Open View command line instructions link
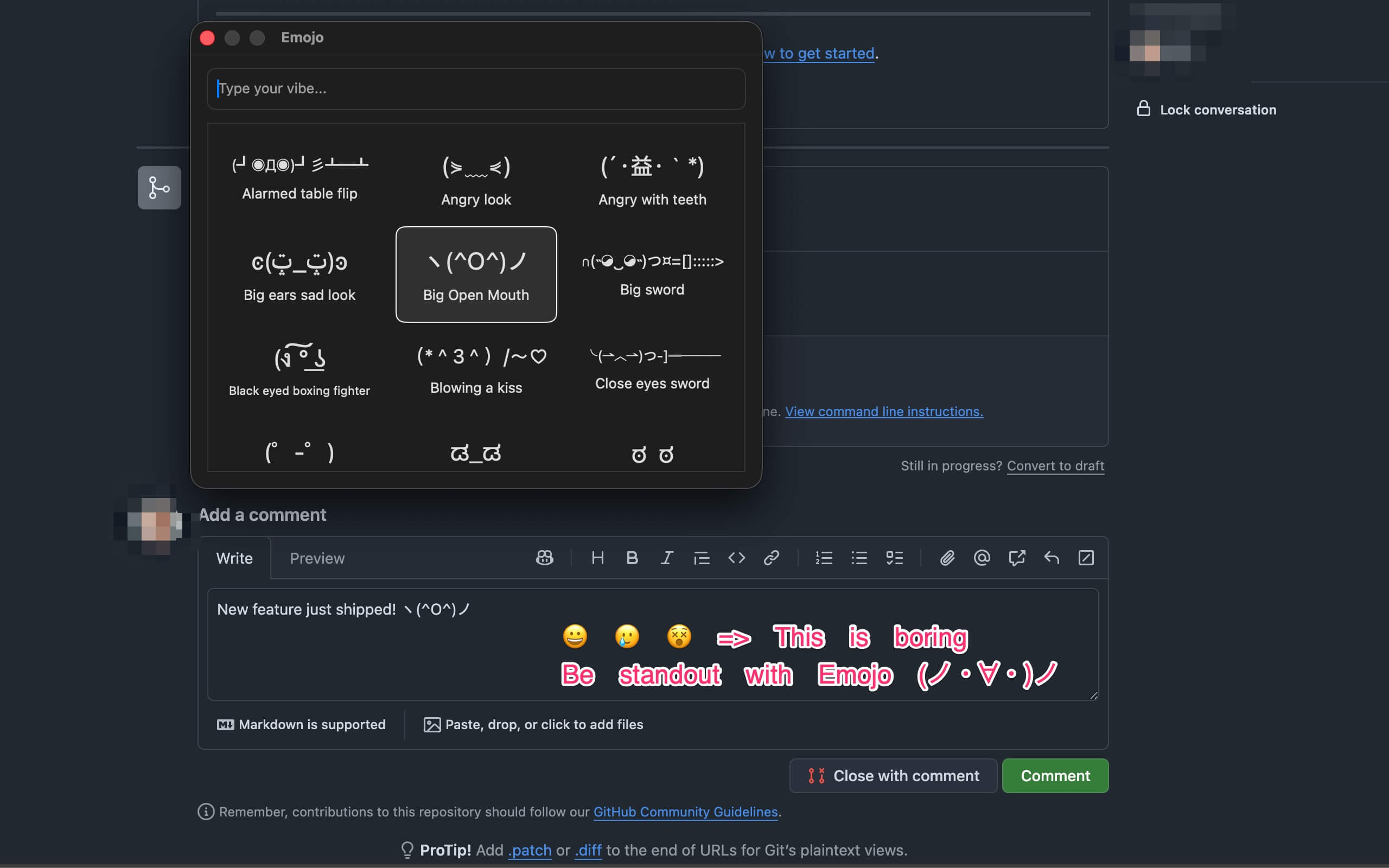1389x868 pixels. tap(884, 412)
